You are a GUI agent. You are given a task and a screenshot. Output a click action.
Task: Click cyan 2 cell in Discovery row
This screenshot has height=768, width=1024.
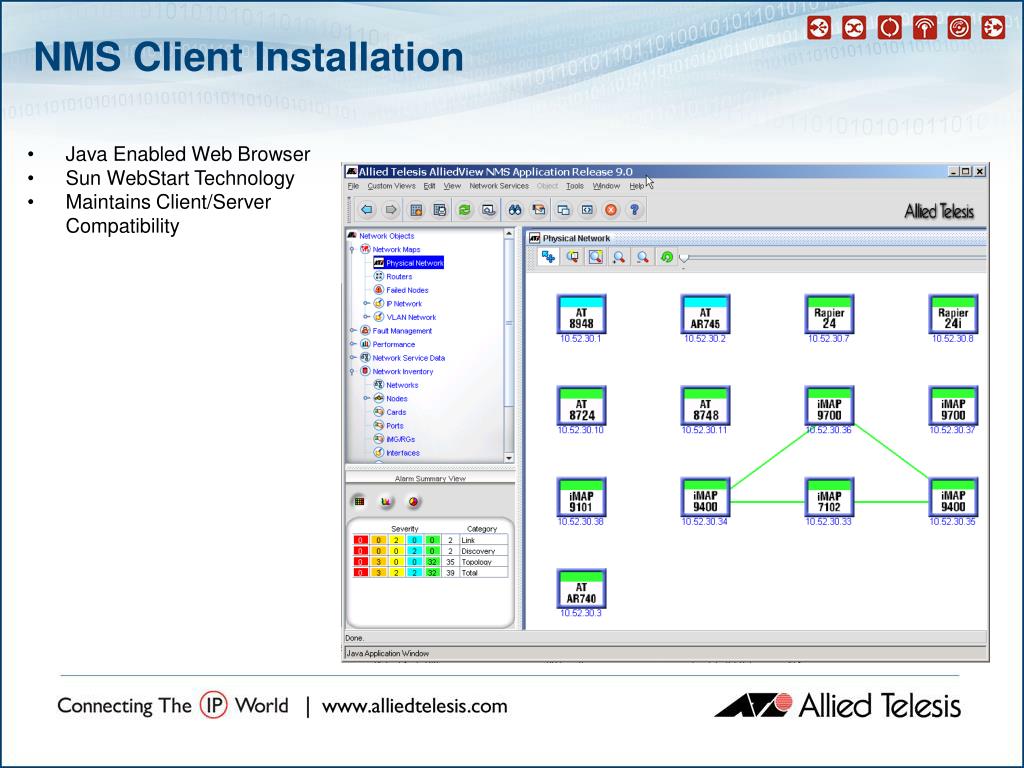[414, 551]
